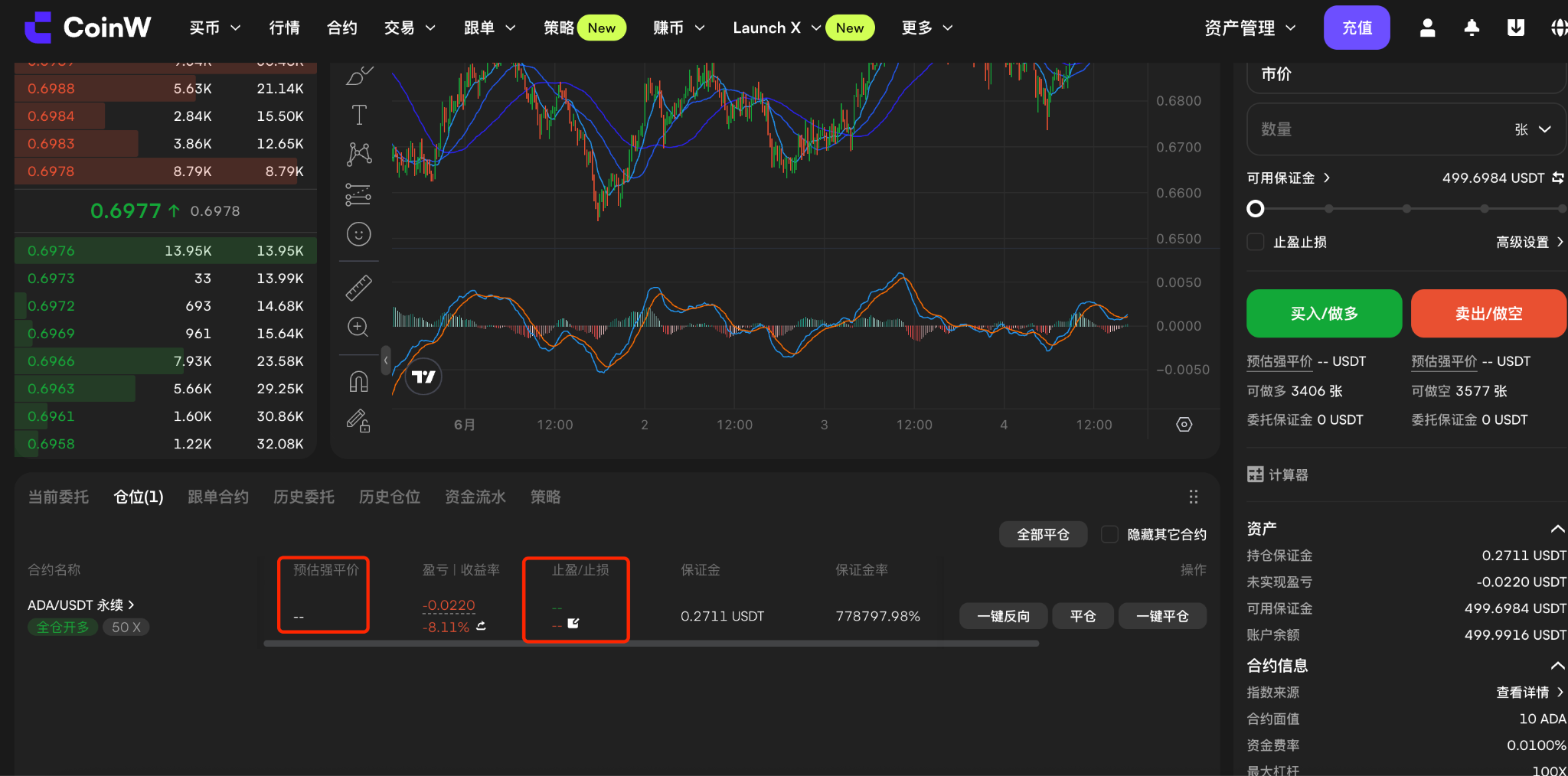
Task: Select the 0.6976 bid price row
Action: (165, 250)
